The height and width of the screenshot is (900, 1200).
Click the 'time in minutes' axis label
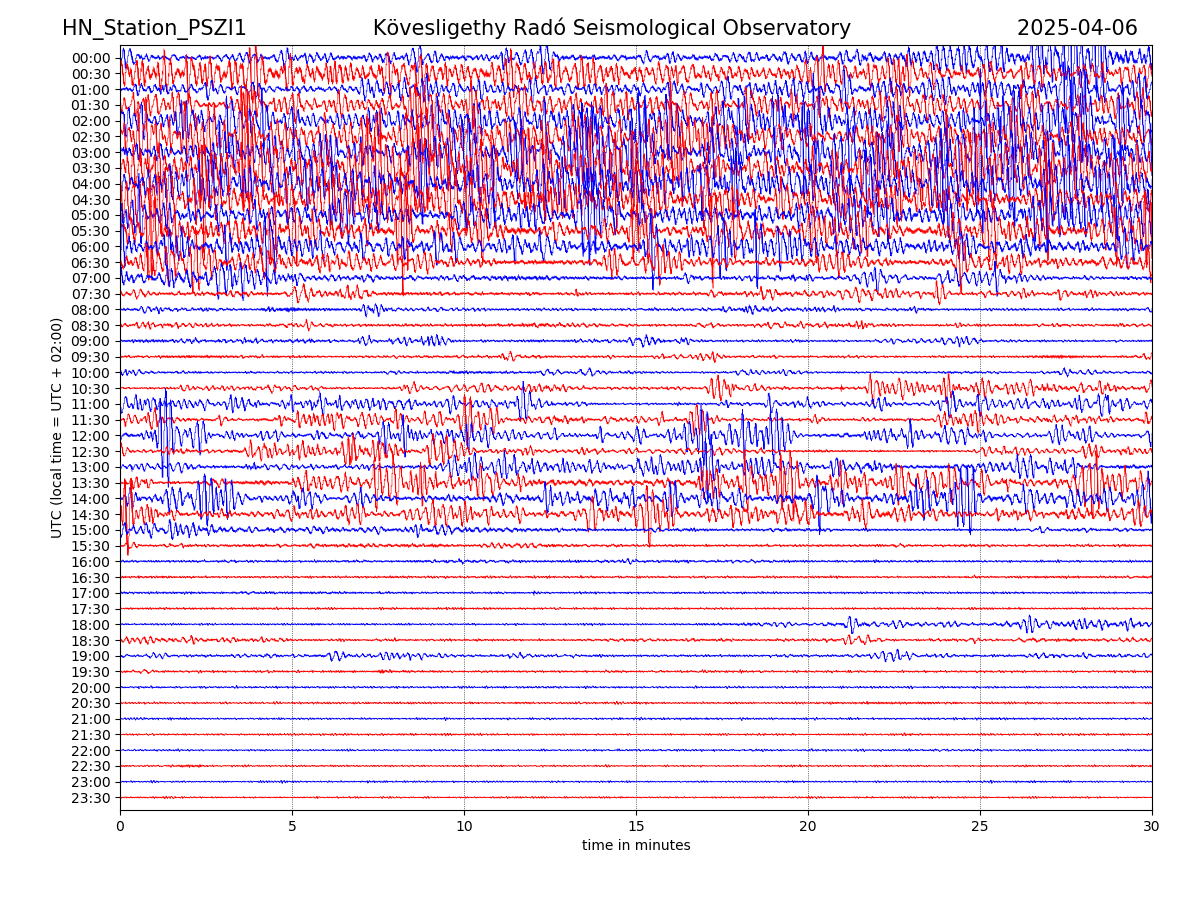click(x=636, y=846)
